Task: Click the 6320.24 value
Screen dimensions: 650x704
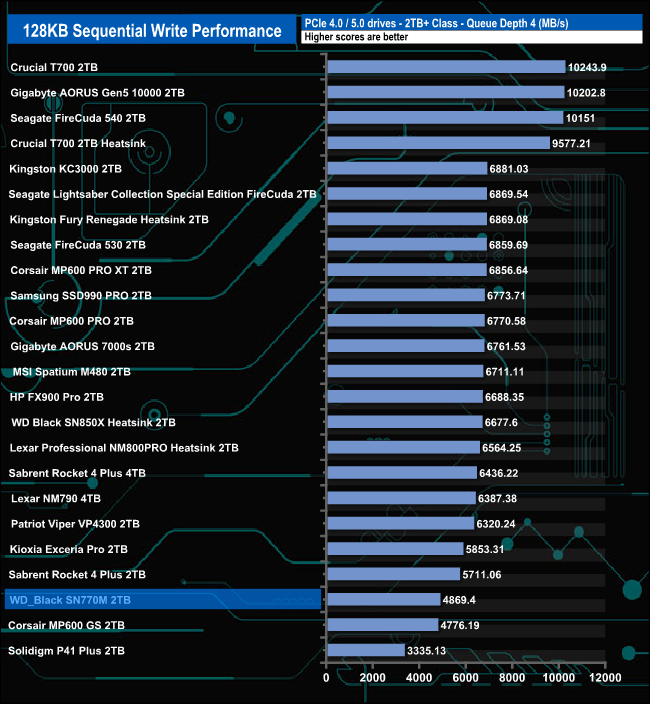Action: [496, 524]
